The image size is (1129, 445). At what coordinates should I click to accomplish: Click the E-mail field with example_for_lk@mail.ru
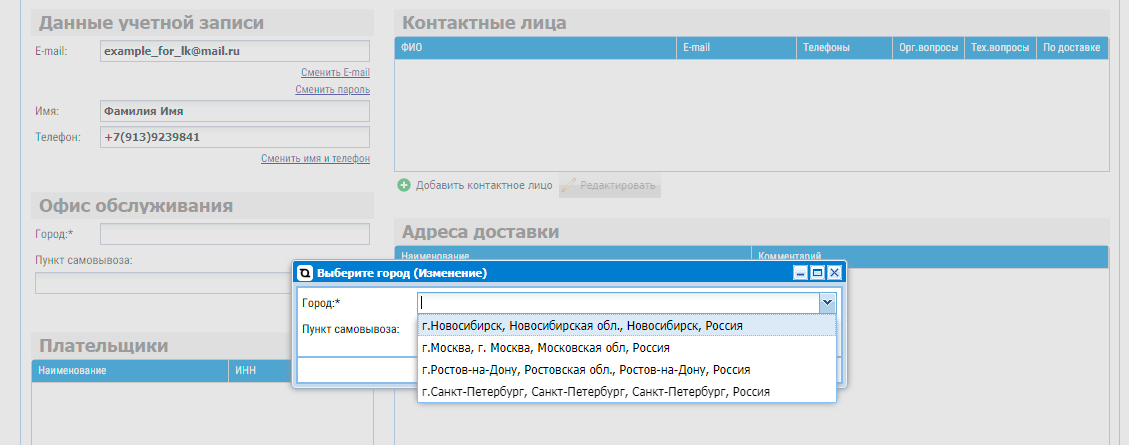point(235,51)
